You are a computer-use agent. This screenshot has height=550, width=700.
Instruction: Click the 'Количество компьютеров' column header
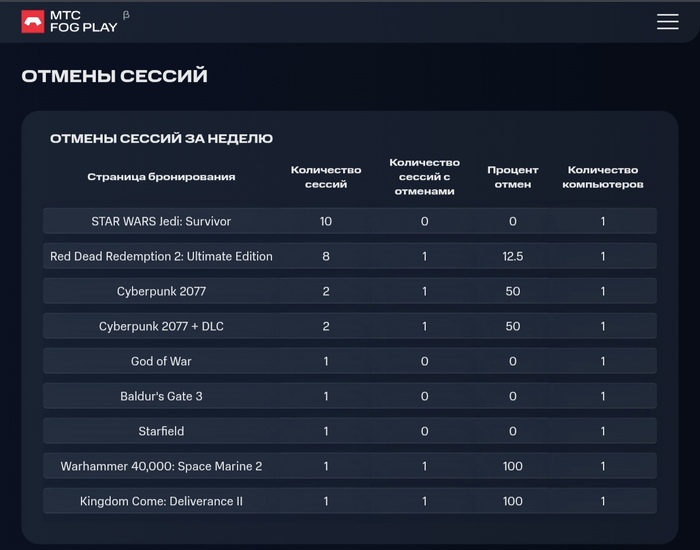pos(603,177)
